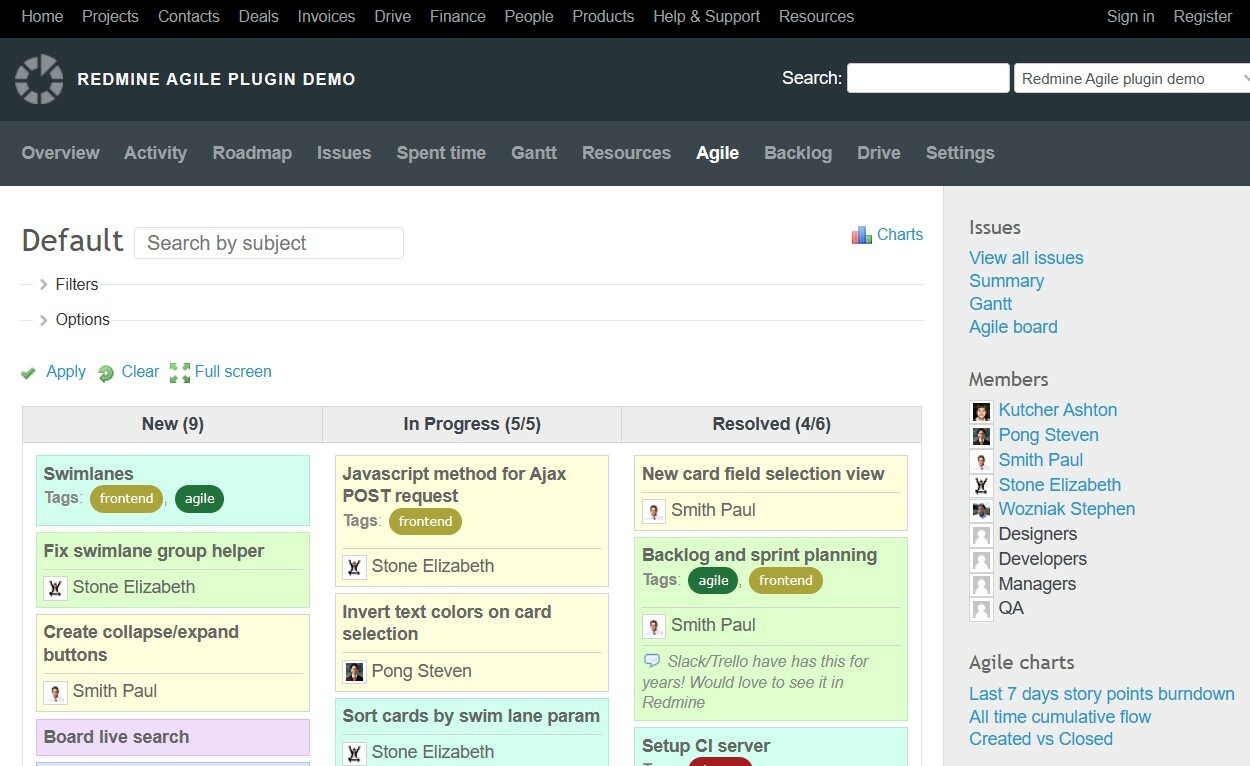Enable Full screen board mode icon
Viewport: 1250px width, 766px height.
(180, 372)
